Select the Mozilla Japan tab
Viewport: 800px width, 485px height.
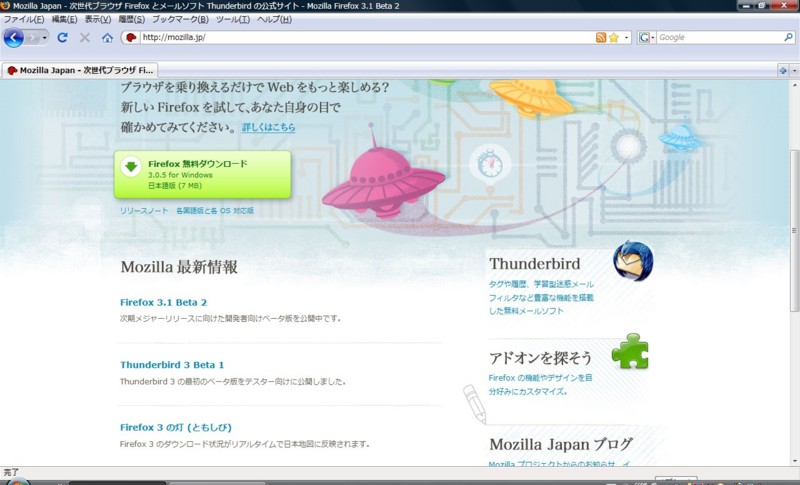pos(80,70)
